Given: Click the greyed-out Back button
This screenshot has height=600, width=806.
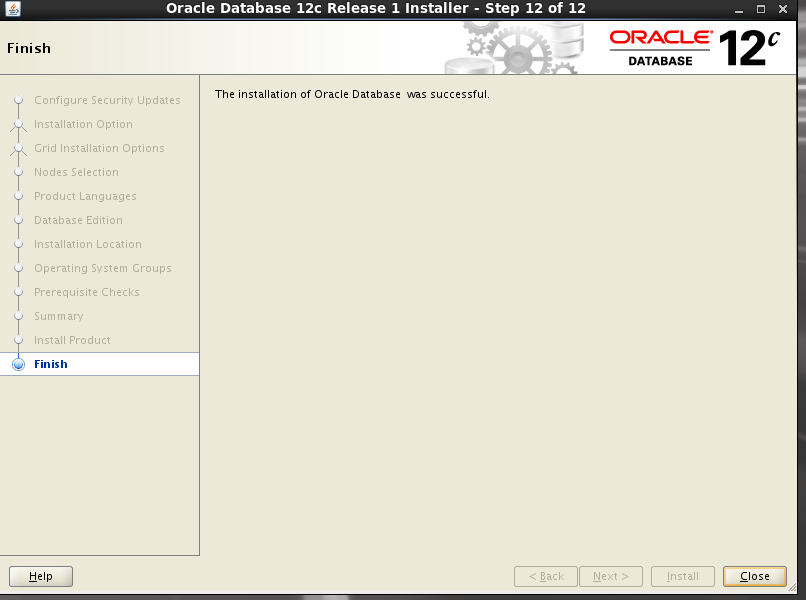Looking at the screenshot, I should [545, 576].
